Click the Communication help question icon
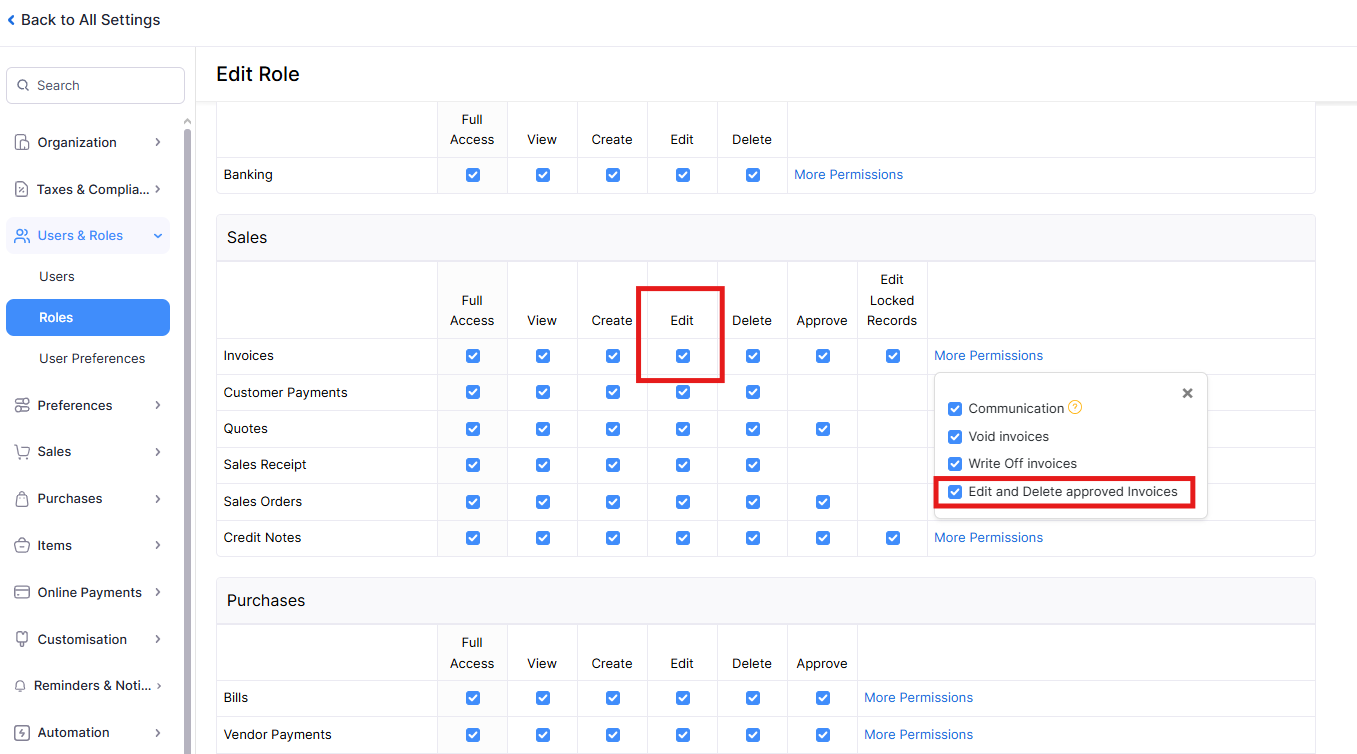The height and width of the screenshot is (754, 1357). click(1075, 407)
